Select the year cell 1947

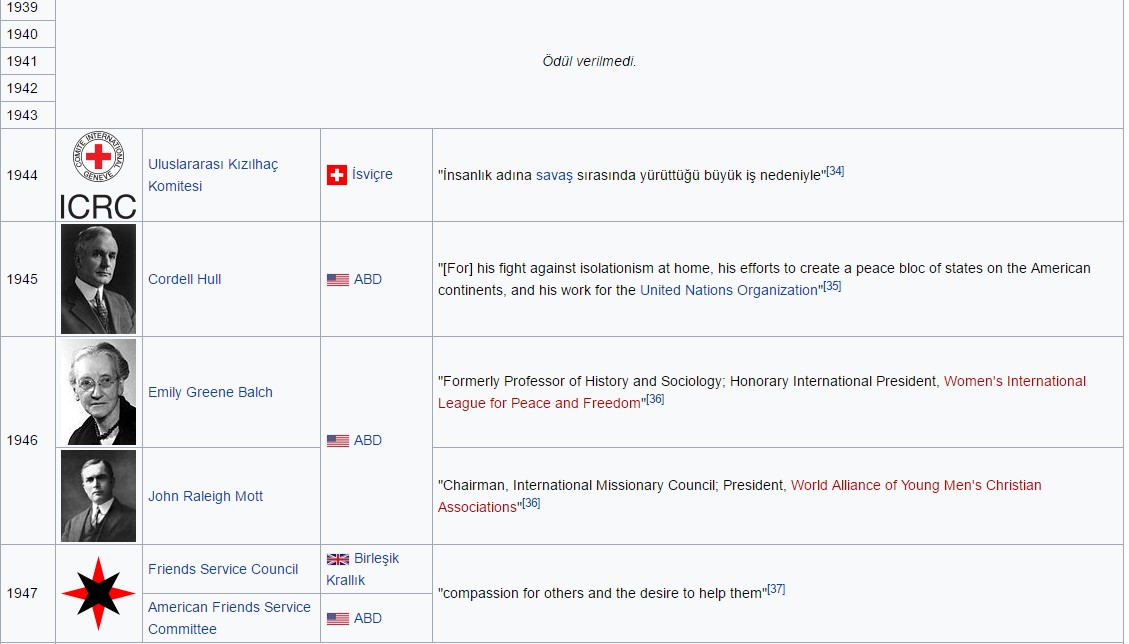(27, 593)
